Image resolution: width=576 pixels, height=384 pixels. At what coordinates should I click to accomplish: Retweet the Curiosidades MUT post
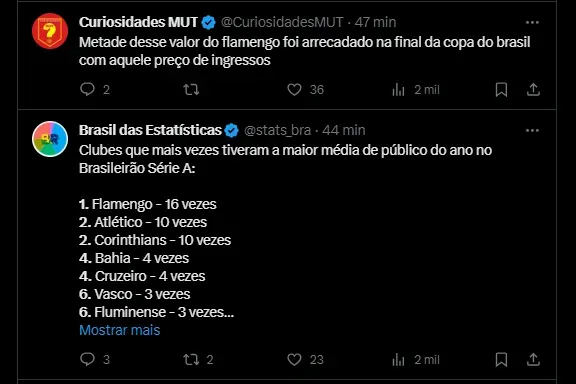tap(191, 89)
